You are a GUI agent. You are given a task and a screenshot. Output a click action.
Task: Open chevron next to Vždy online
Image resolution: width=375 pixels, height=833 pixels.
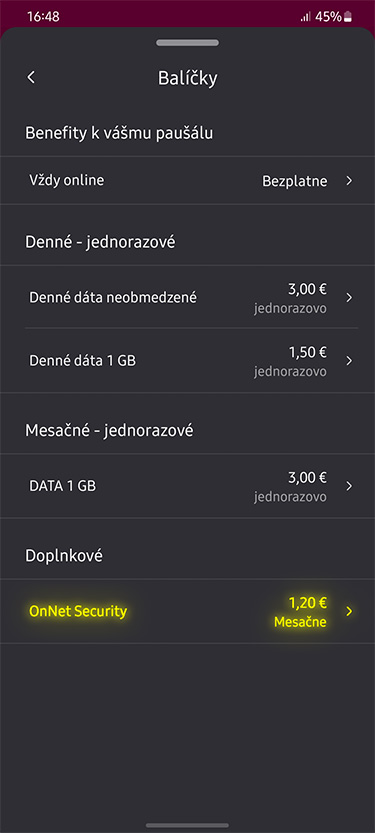(x=349, y=181)
